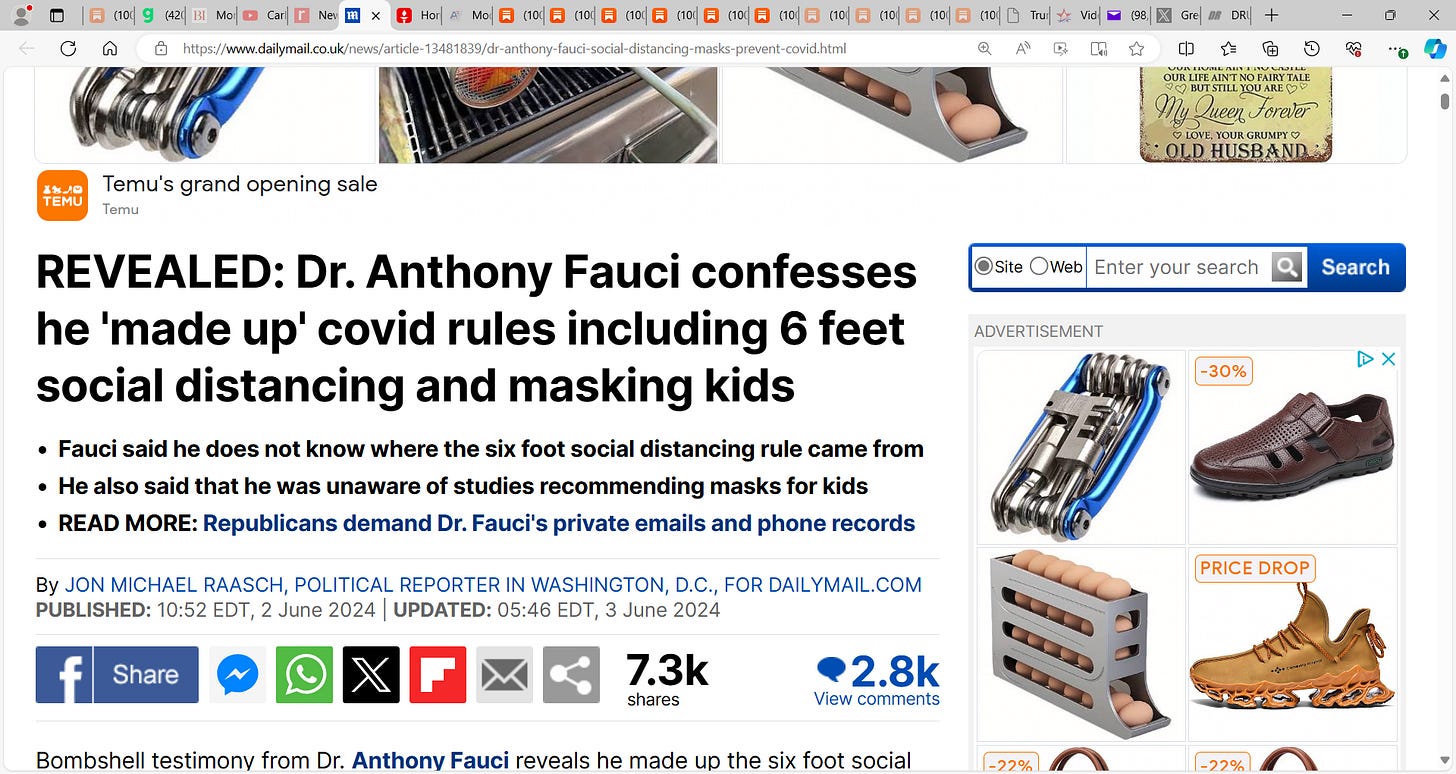Share article via WhatsApp icon
The height and width of the screenshot is (774, 1456).
304,675
